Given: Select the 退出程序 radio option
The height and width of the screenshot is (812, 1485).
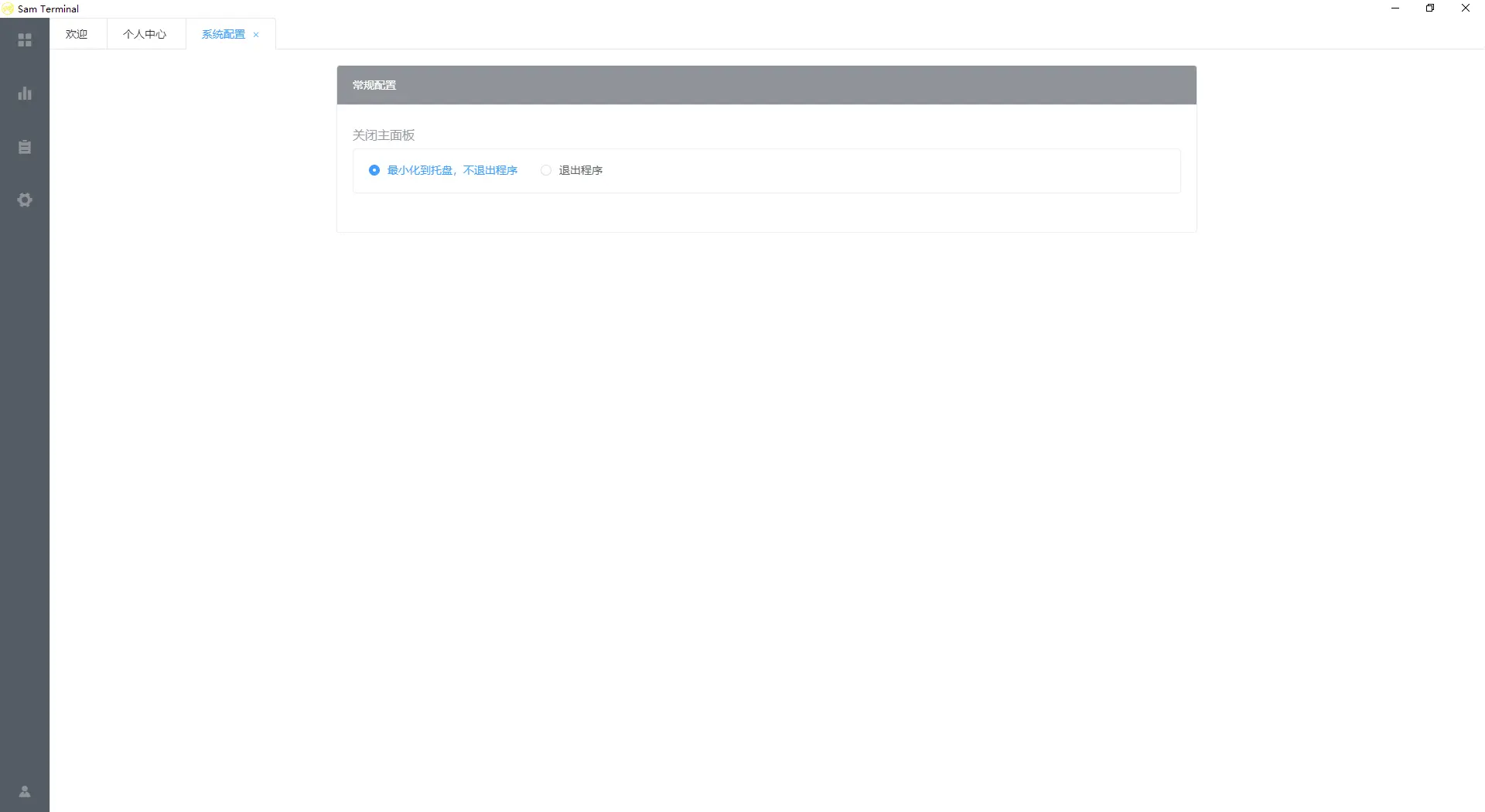Looking at the screenshot, I should [x=572, y=170].
